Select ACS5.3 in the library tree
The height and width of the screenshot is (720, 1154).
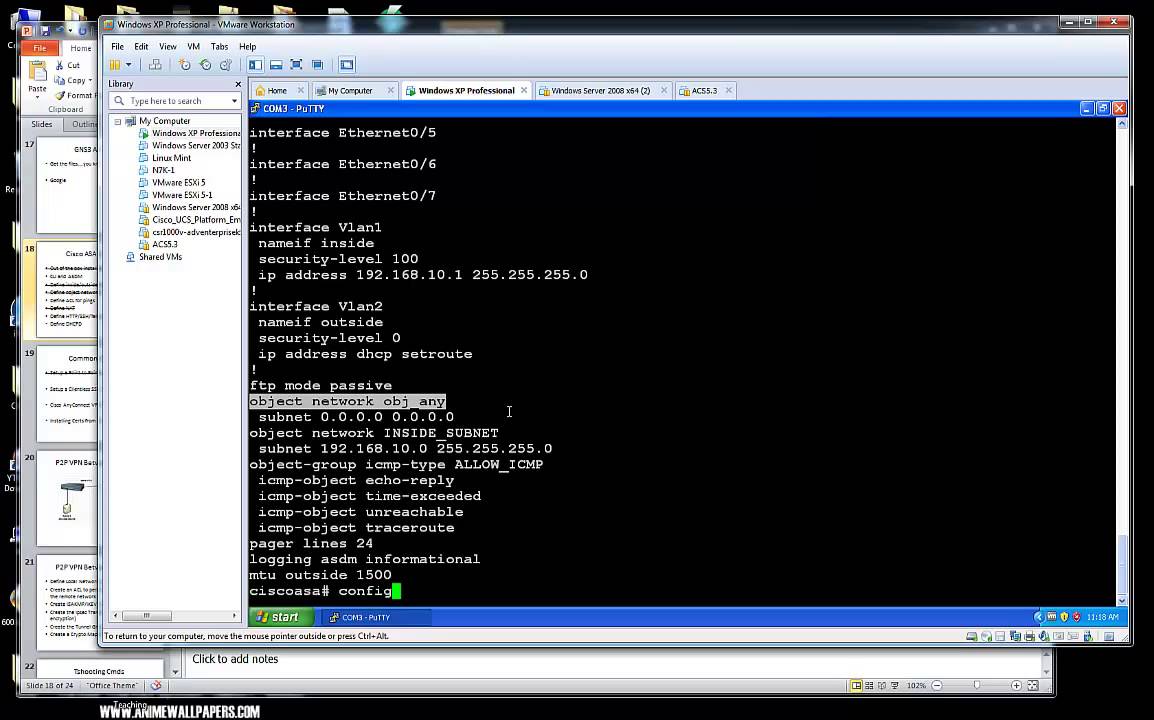[158, 244]
